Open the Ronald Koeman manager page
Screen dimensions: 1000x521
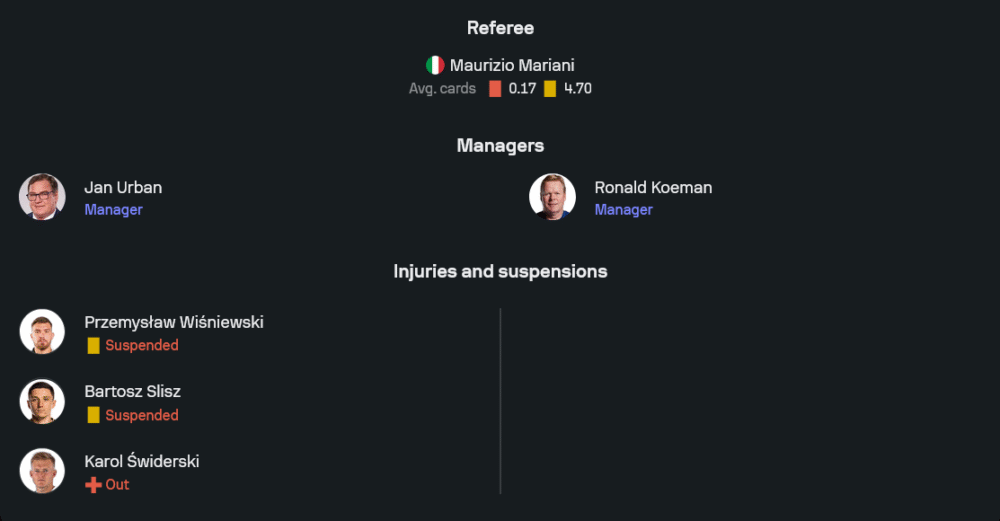pyautogui.click(x=653, y=187)
